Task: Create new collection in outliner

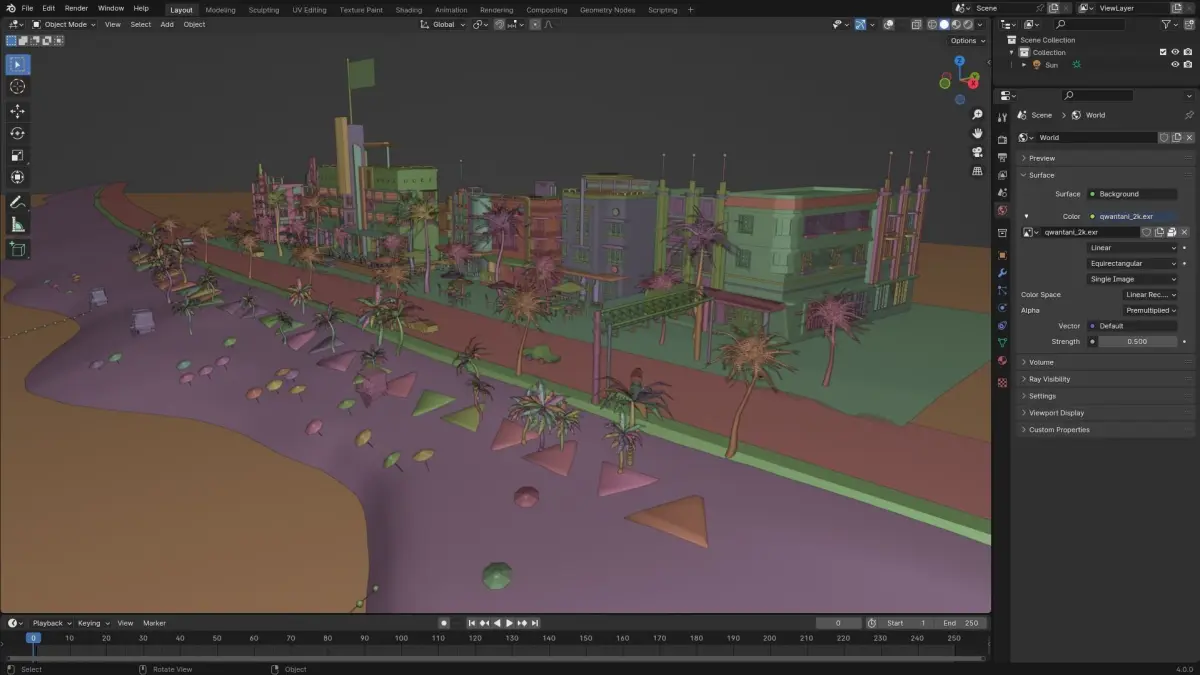Action: (1187, 24)
